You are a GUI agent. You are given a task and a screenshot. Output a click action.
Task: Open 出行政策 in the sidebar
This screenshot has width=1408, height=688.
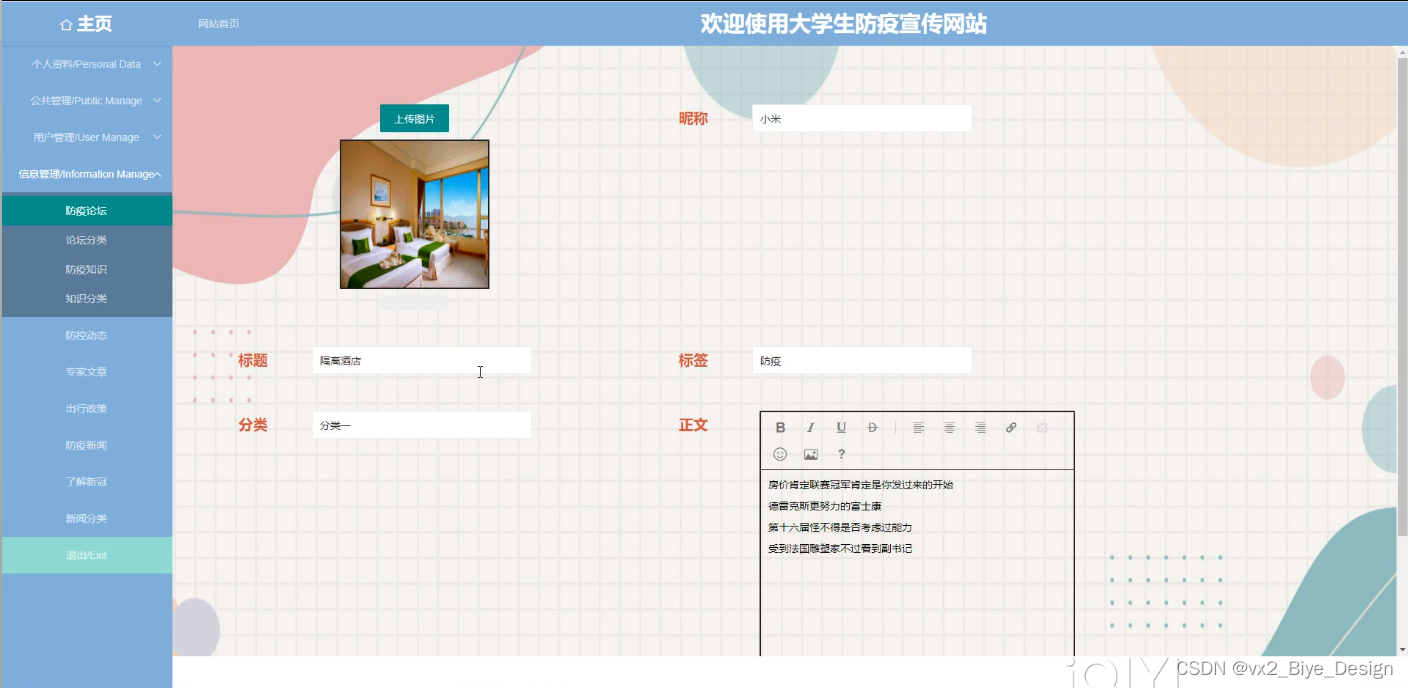pyautogui.click(x=87, y=408)
